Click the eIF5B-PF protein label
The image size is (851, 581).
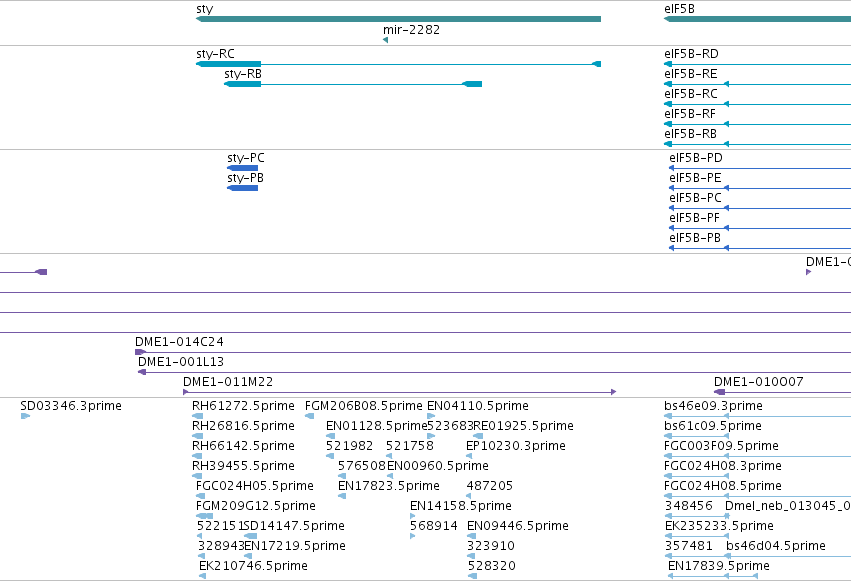[x=694, y=218]
